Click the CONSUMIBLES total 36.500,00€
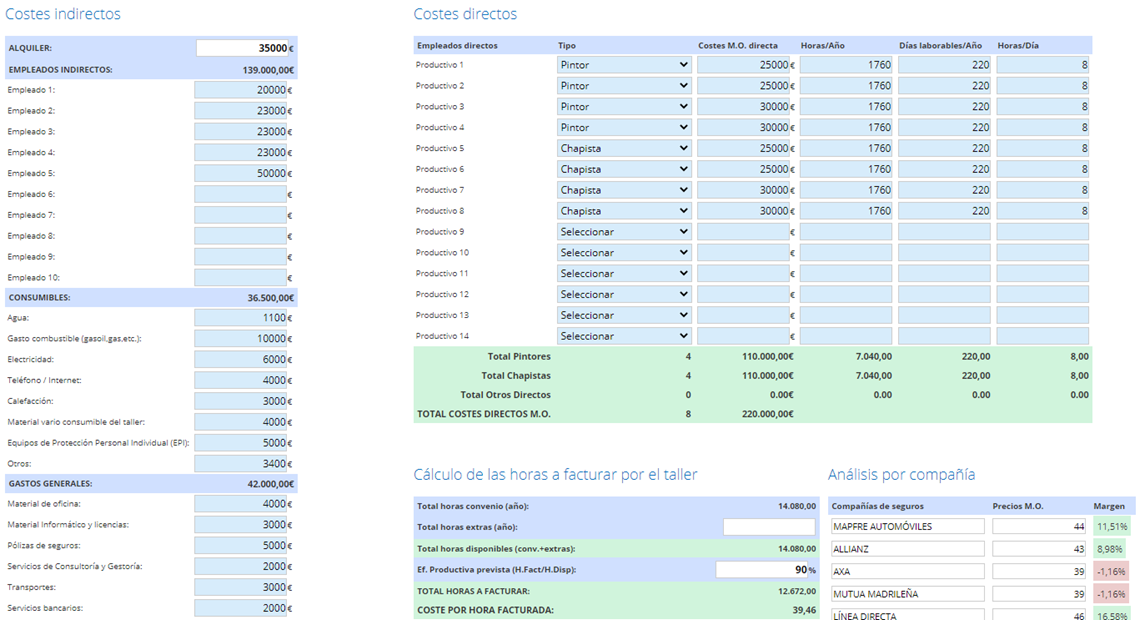 pyautogui.click(x=270, y=298)
